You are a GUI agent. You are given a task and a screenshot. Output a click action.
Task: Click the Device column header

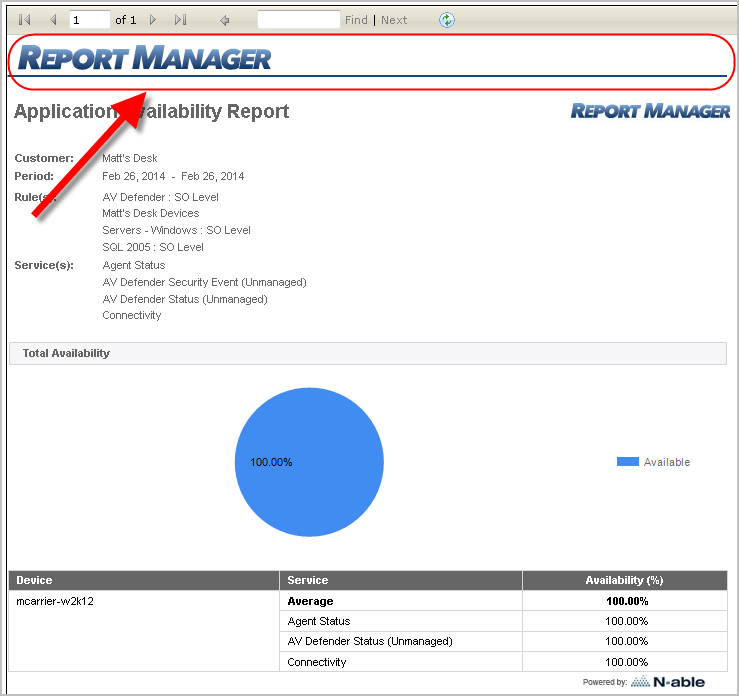(144, 580)
